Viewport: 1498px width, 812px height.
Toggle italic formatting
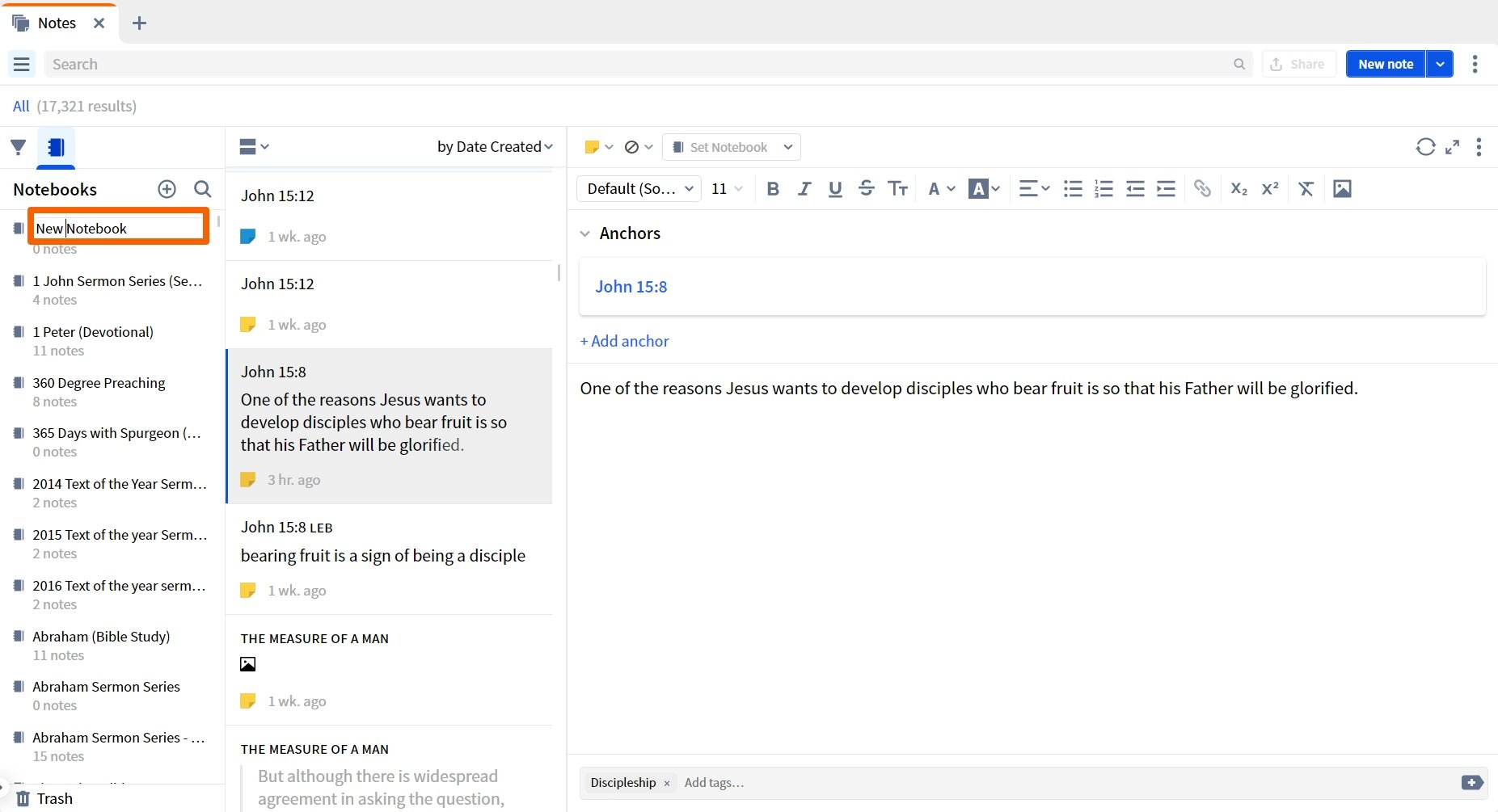804,189
